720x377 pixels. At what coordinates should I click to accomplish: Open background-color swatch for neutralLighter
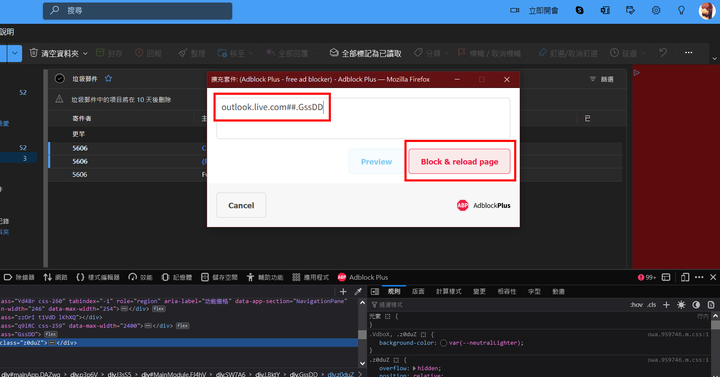443,343
